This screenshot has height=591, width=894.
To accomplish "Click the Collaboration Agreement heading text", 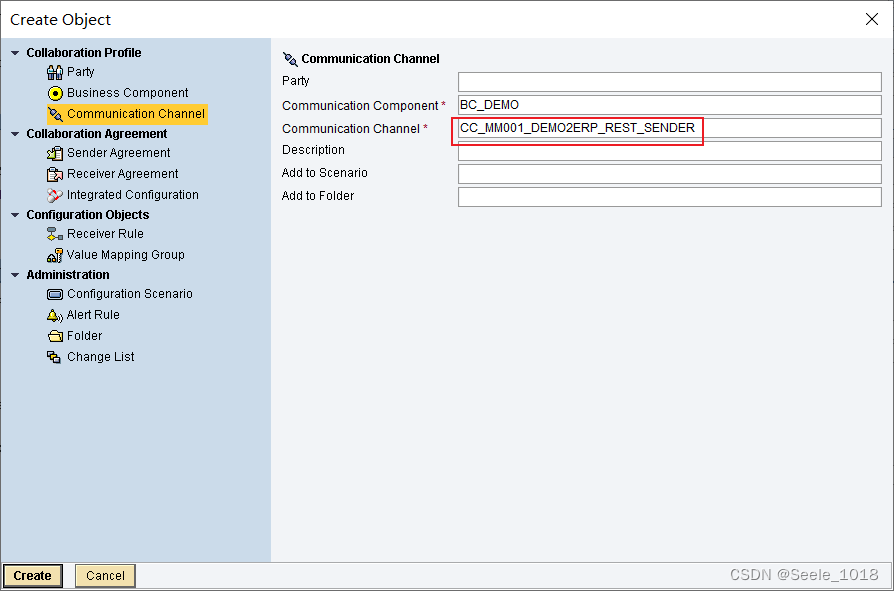I will point(97,133).
